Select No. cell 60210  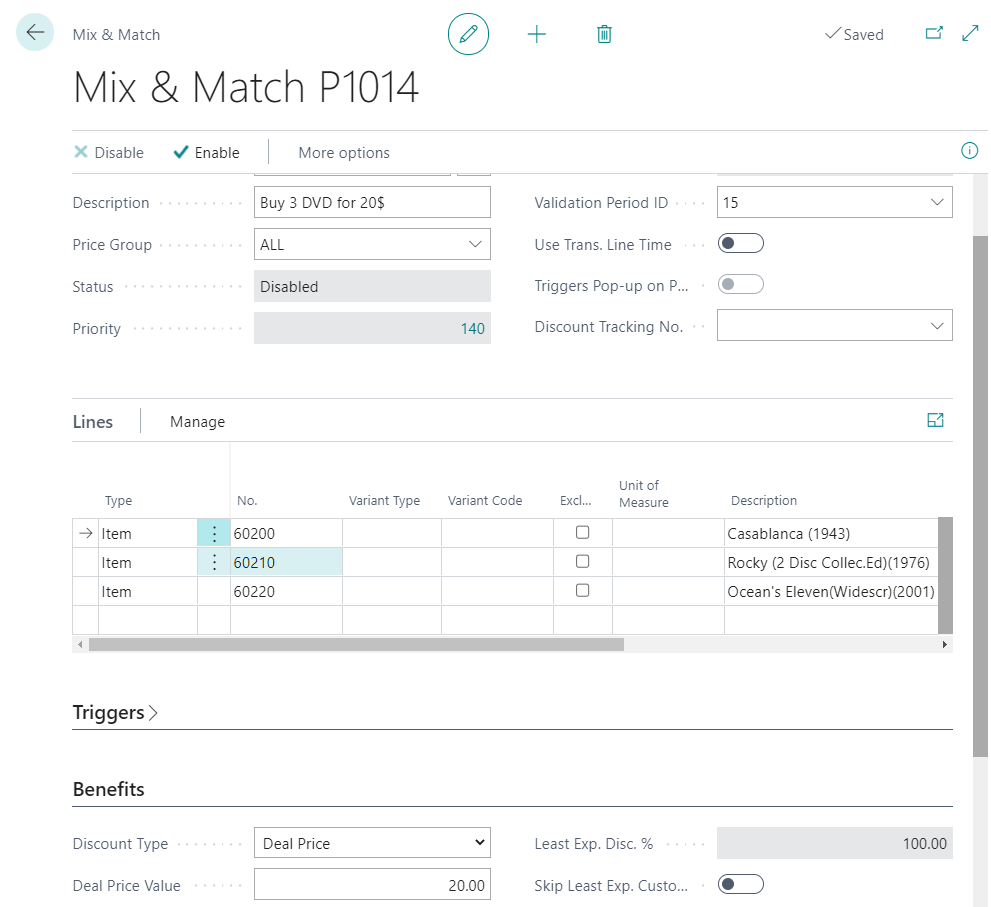286,563
